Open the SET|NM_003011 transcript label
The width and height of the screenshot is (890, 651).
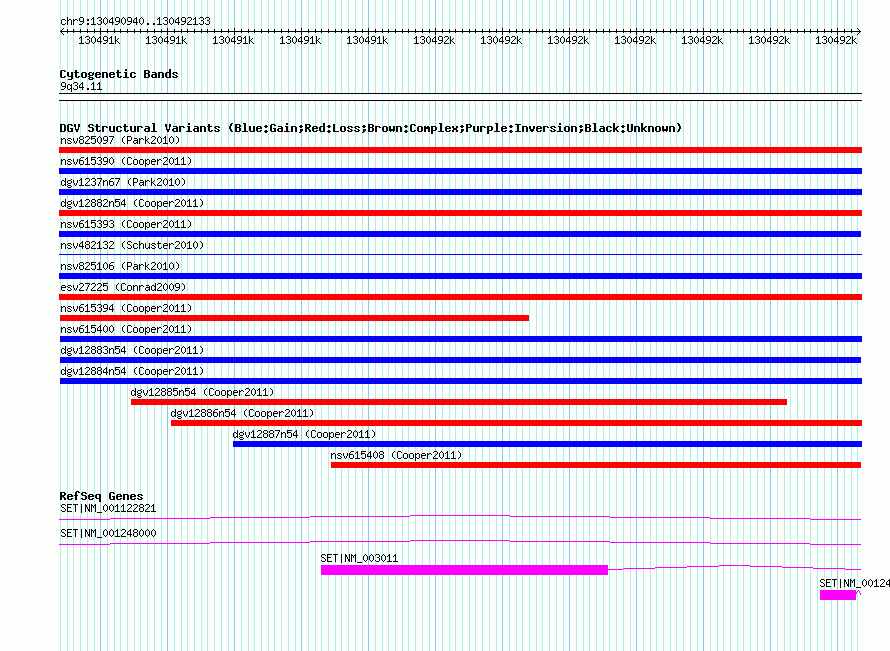359,558
